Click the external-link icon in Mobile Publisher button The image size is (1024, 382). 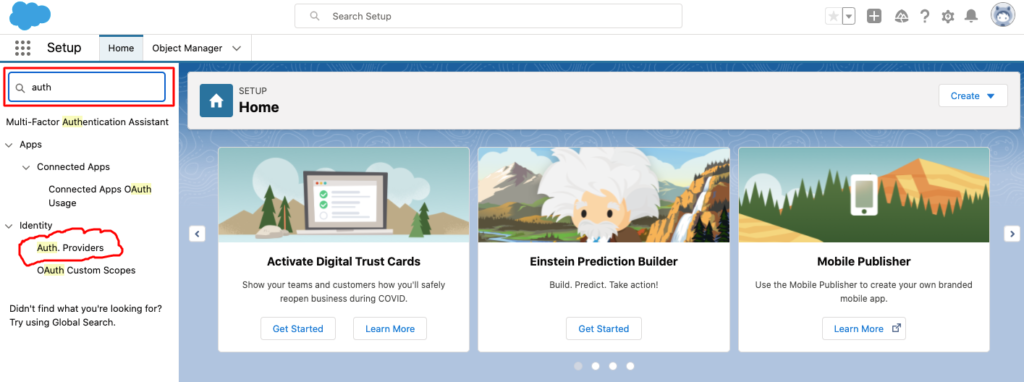point(896,328)
